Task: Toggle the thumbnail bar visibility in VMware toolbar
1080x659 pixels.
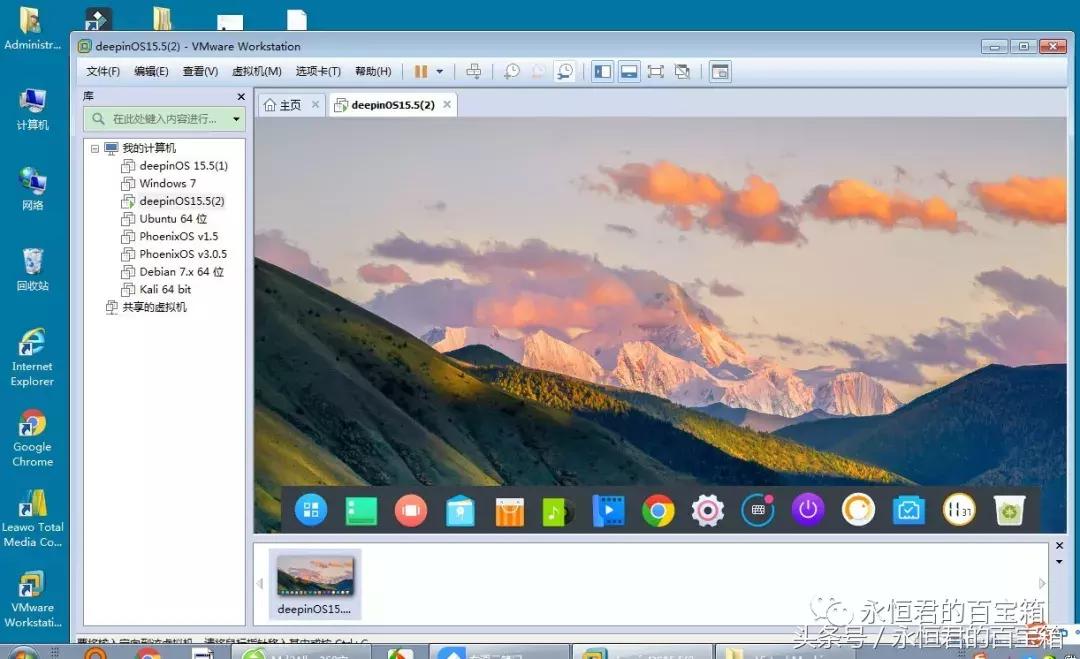Action: click(x=630, y=71)
